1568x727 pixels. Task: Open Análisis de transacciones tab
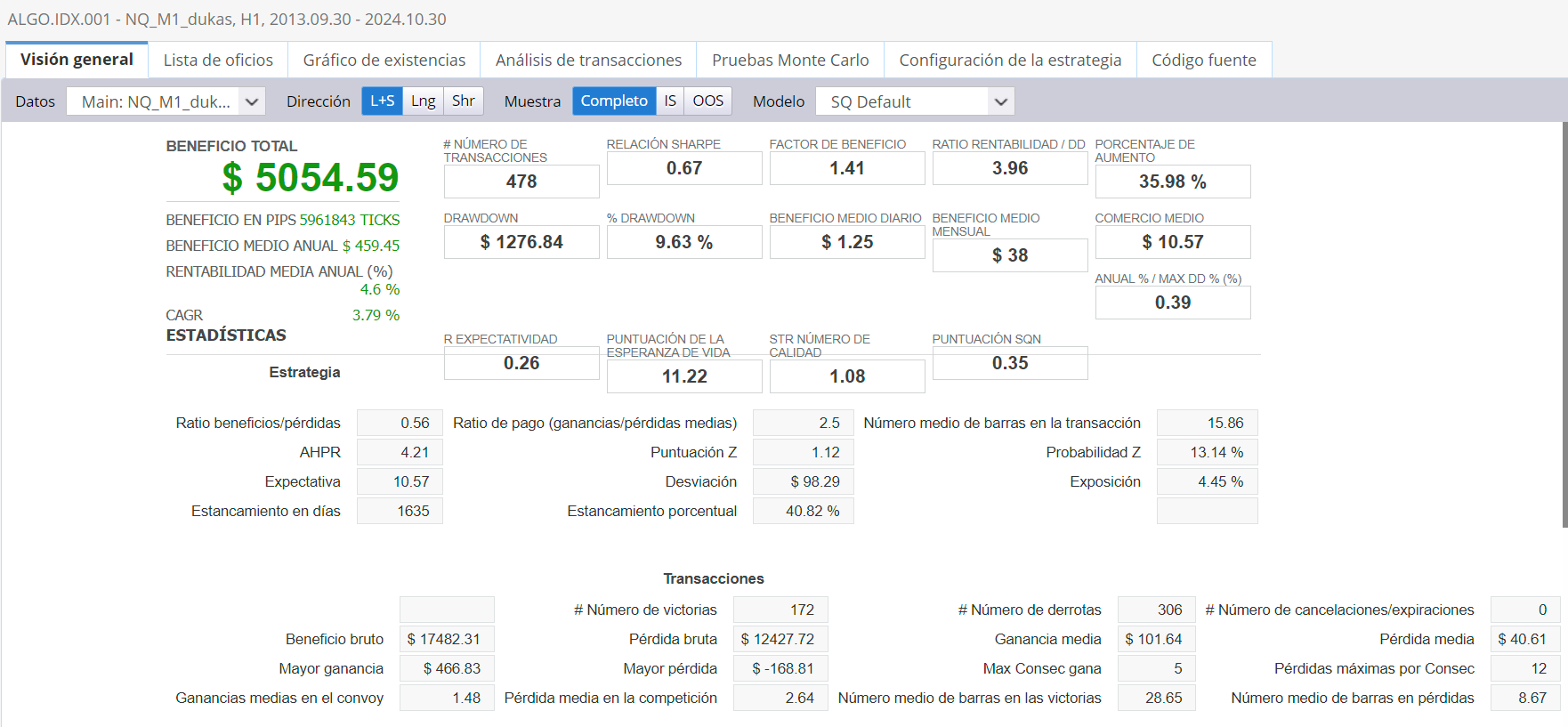pyautogui.click(x=588, y=60)
